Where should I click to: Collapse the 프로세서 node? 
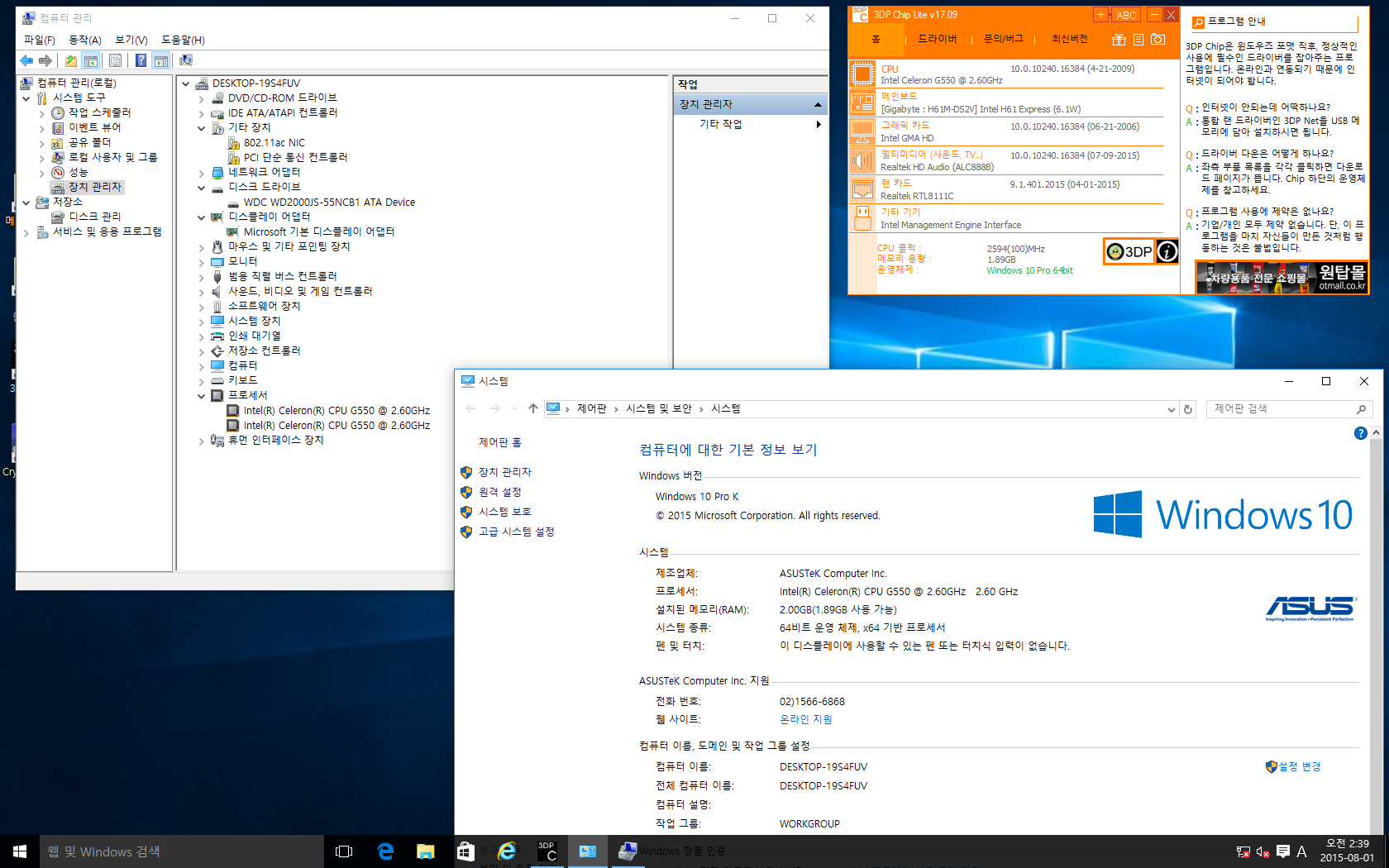click(201, 396)
